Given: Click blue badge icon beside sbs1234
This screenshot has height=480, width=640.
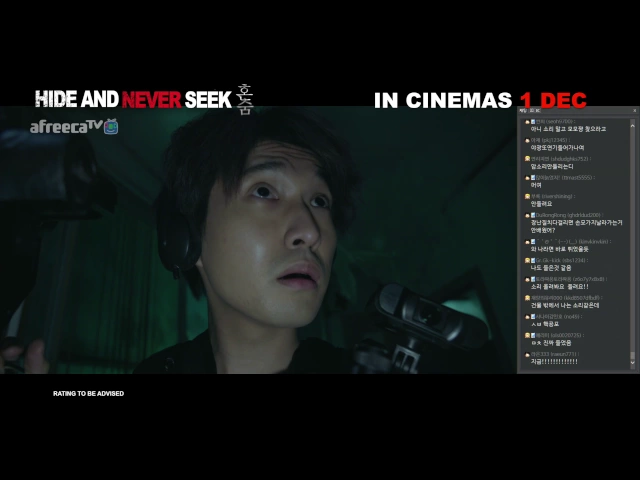Looking at the screenshot, I should tap(533, 260).
